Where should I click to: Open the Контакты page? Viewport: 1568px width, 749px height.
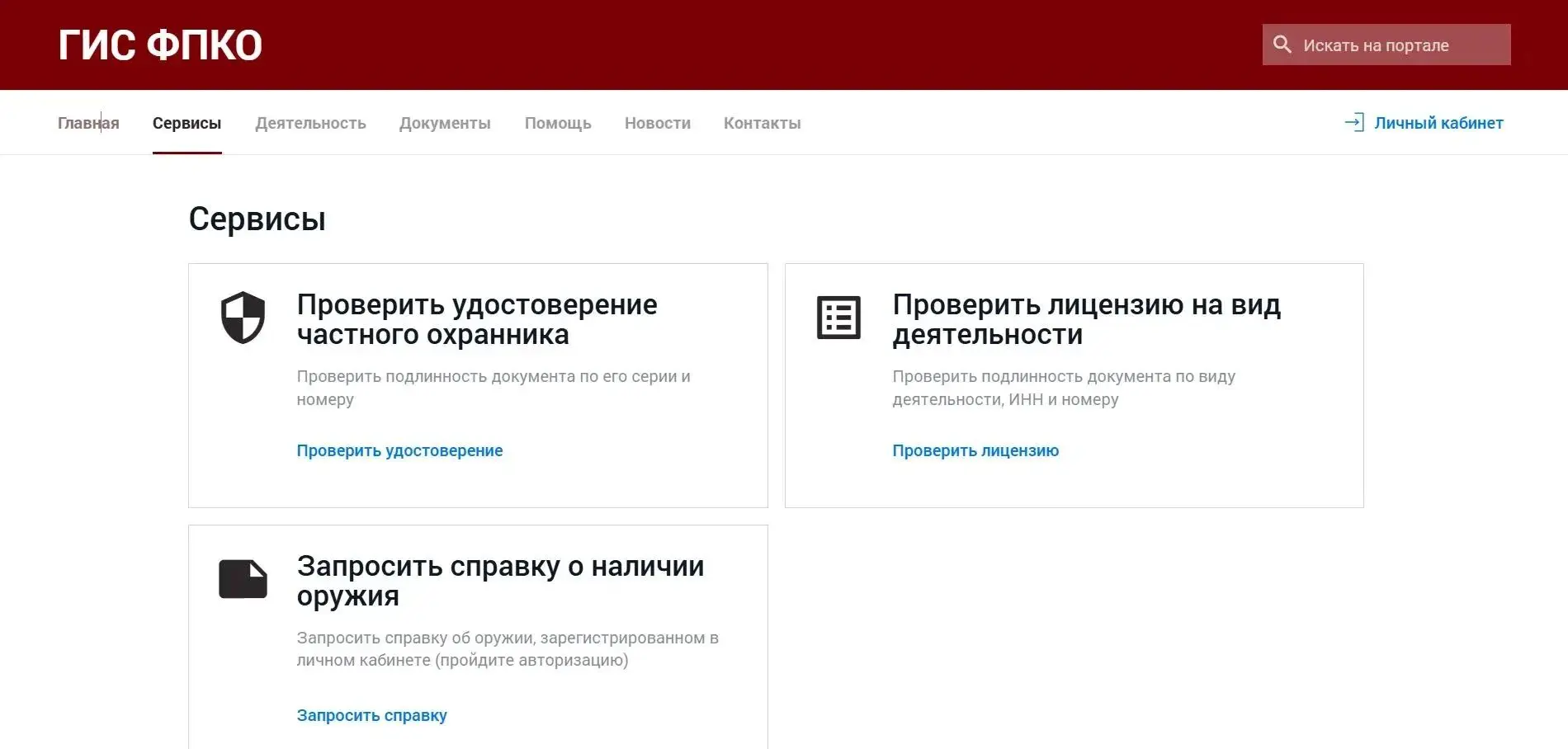click(763, 123)
